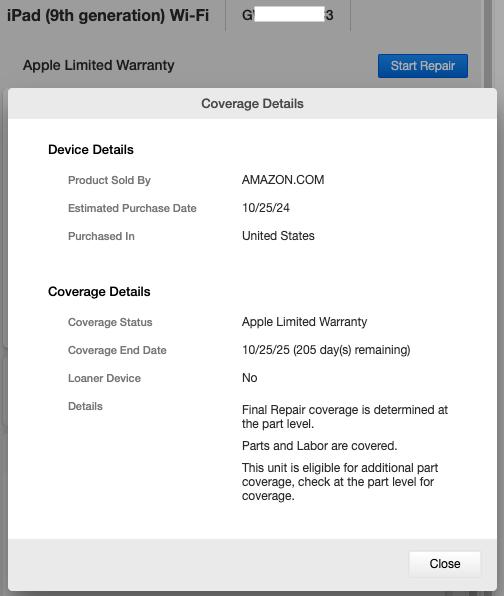Screen dimensions: 504x596
Task: Select the United States purchase country
Action: [278, 236]
